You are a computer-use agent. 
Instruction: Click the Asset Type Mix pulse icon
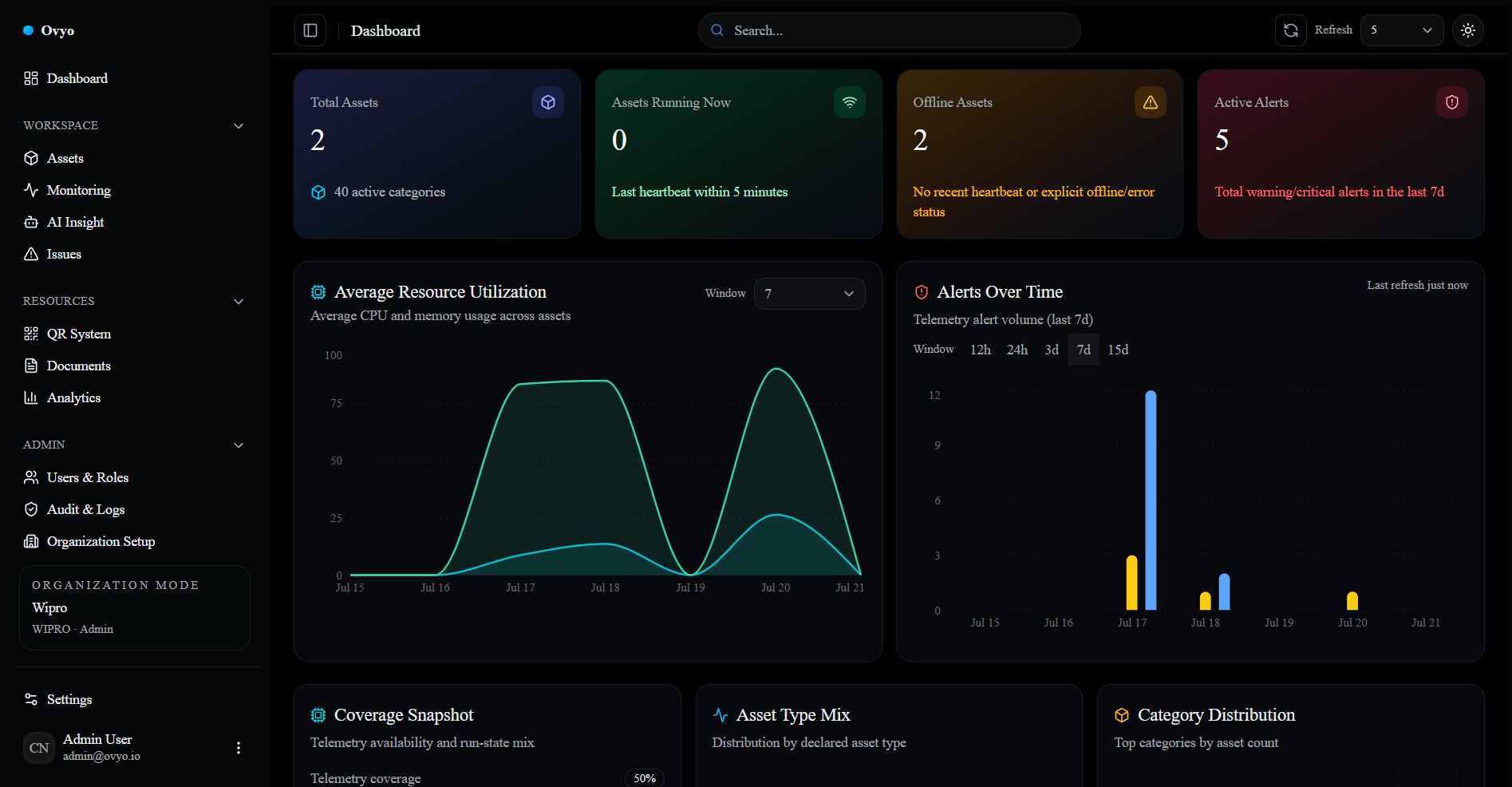coord(720,715)
